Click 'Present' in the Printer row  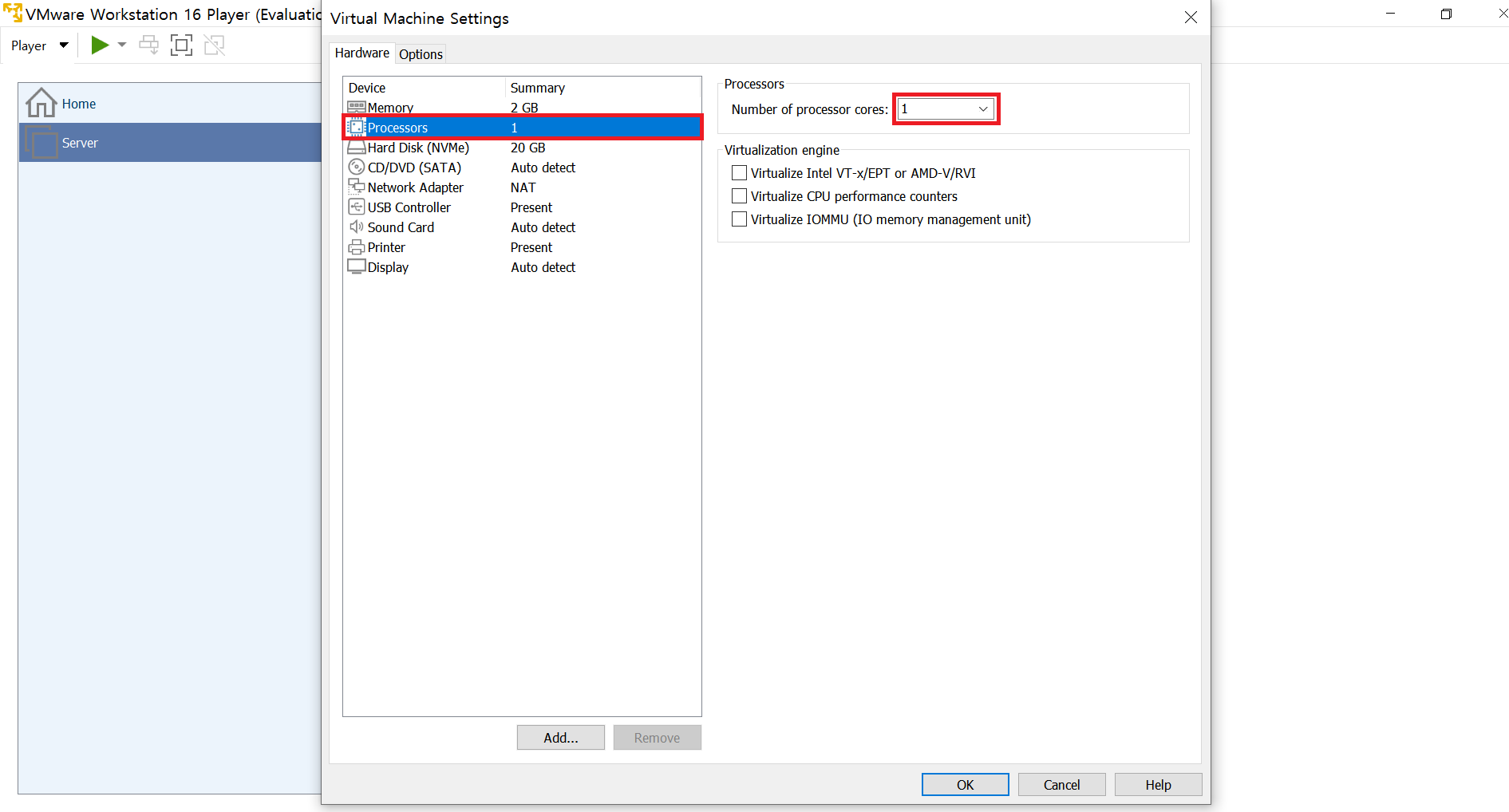click(x=531, y=247)
